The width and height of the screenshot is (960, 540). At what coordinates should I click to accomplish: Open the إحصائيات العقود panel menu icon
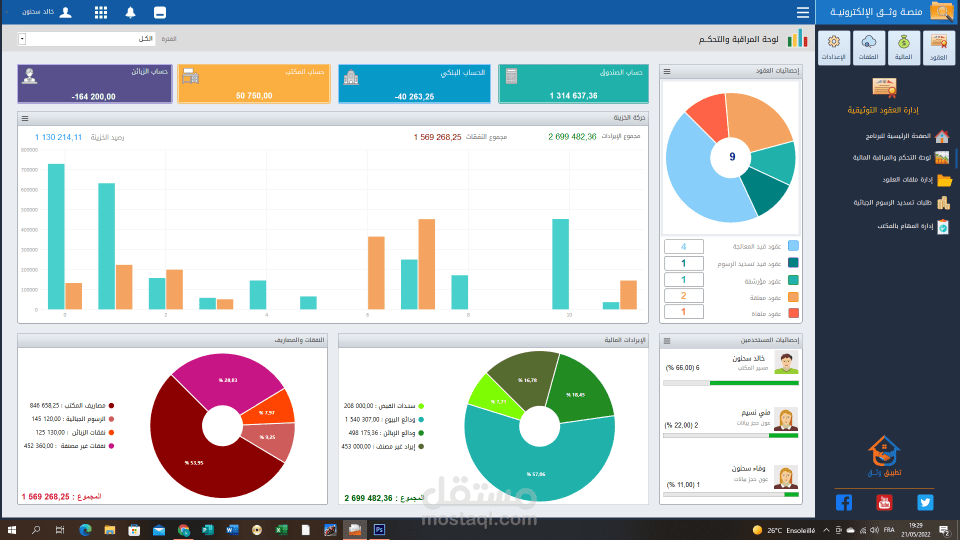click(667, 72)
